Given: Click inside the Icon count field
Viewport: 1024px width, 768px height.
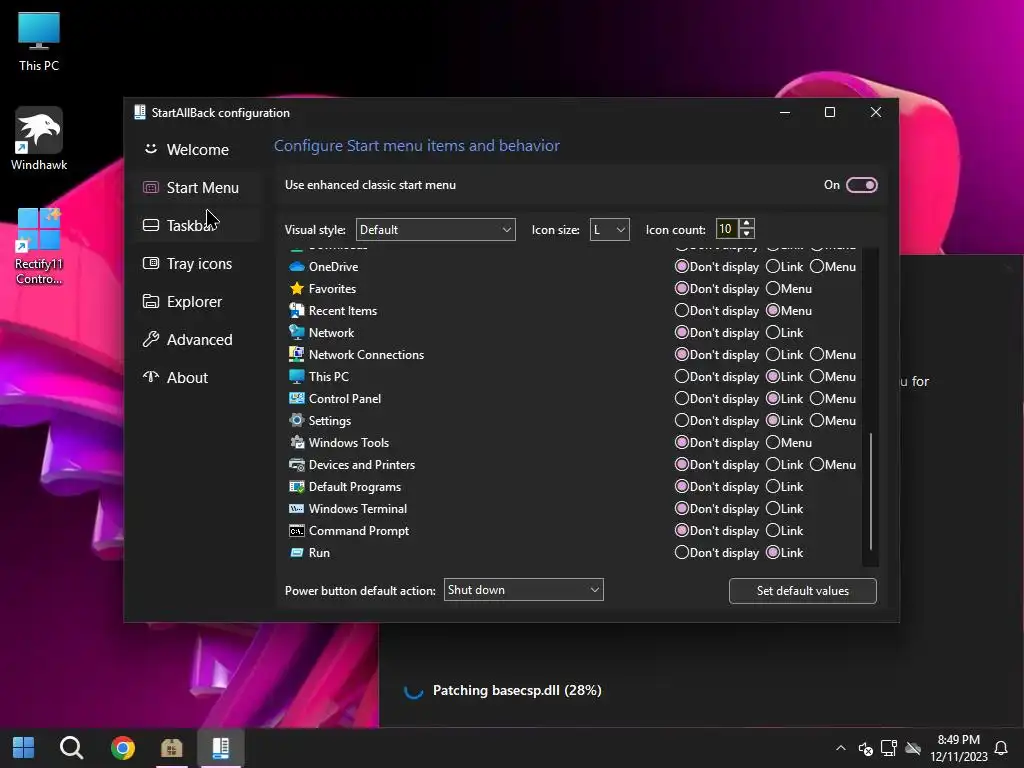Looking at the screenshot, I should (727, 229).
